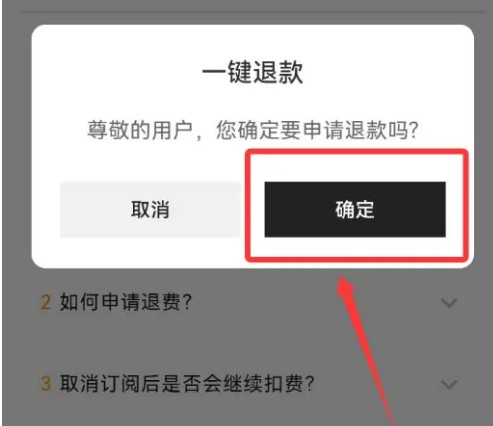Select the orange number 3 label
This screenshot has width=493, height=426.
[46, 384]
